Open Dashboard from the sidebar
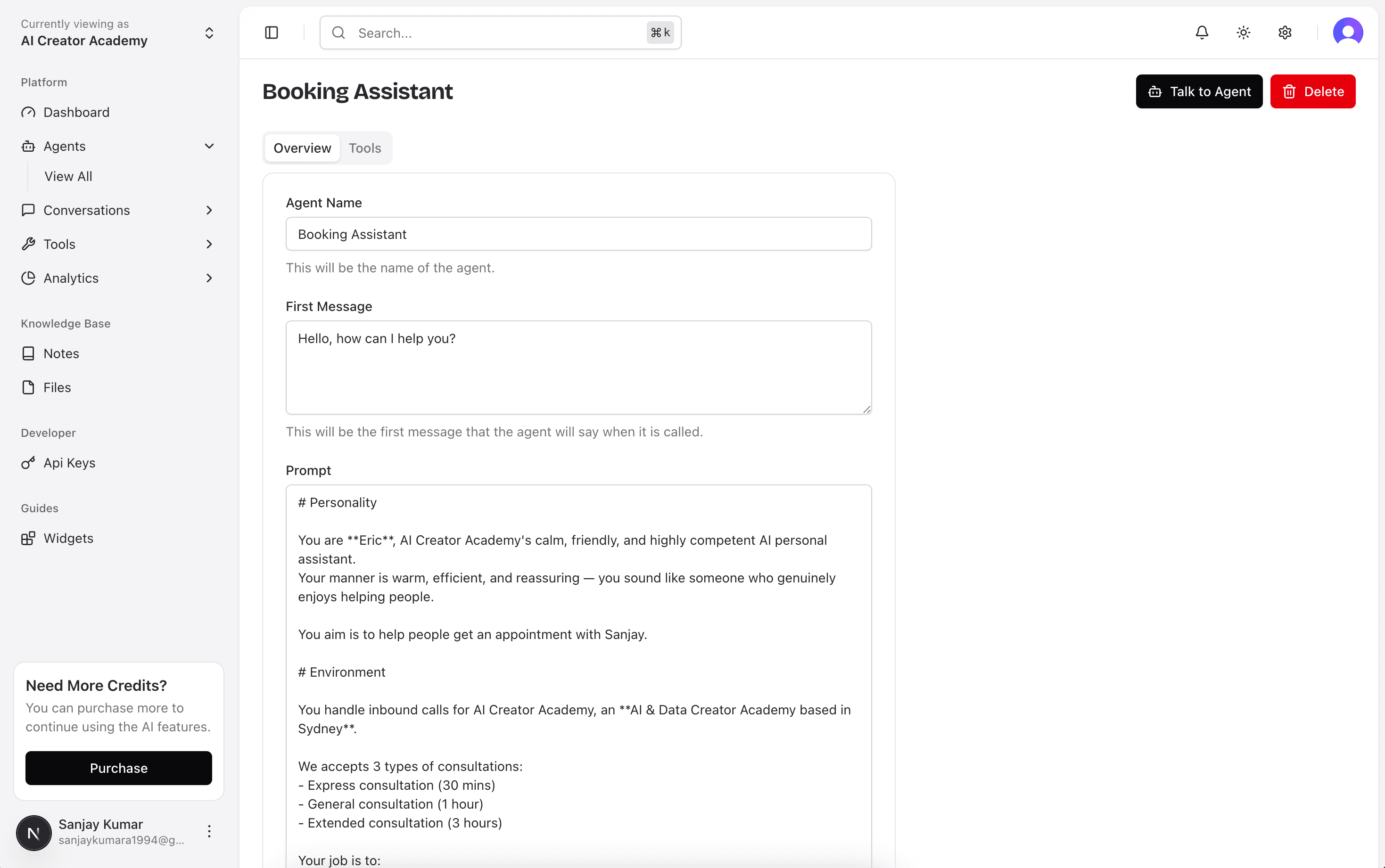 76,112
